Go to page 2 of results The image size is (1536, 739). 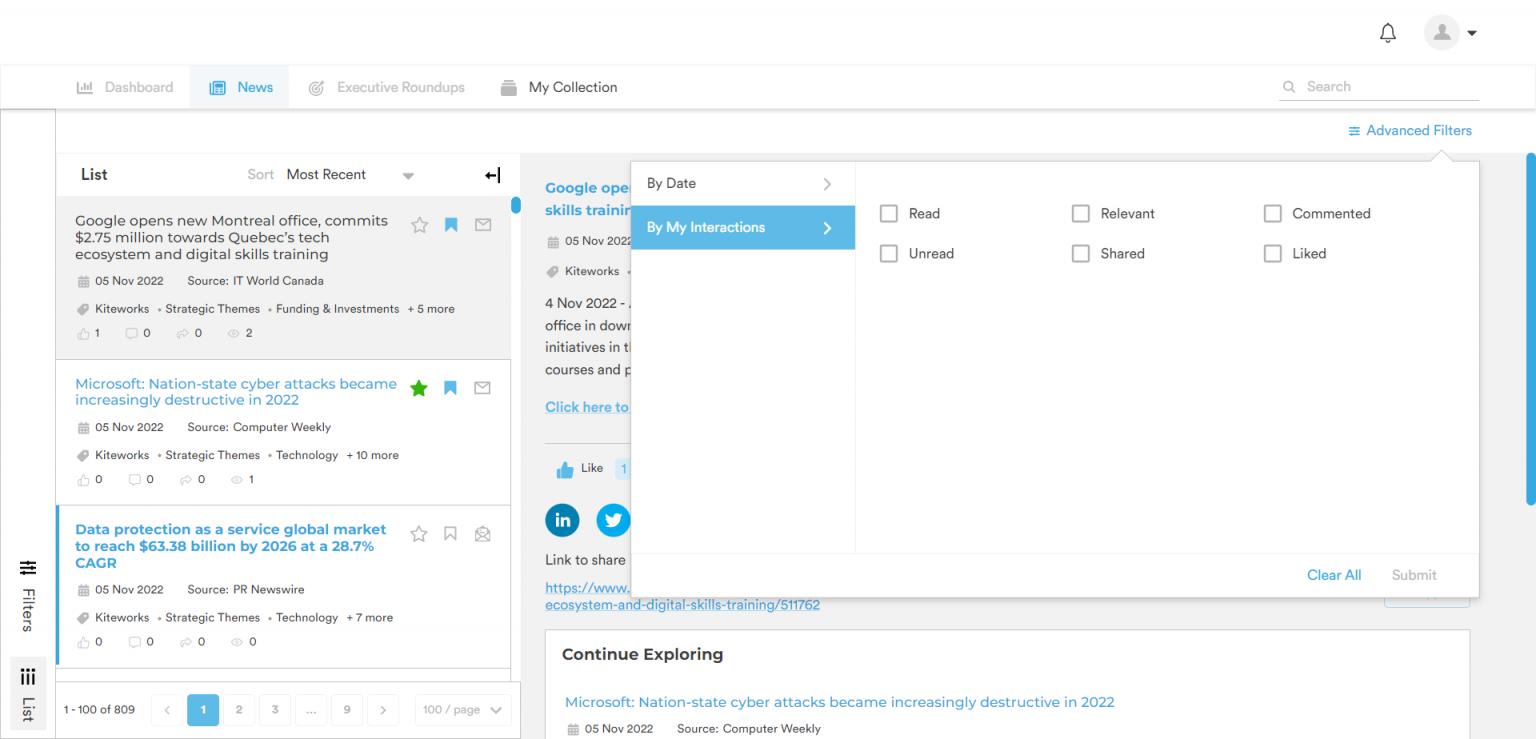point(239,710)
